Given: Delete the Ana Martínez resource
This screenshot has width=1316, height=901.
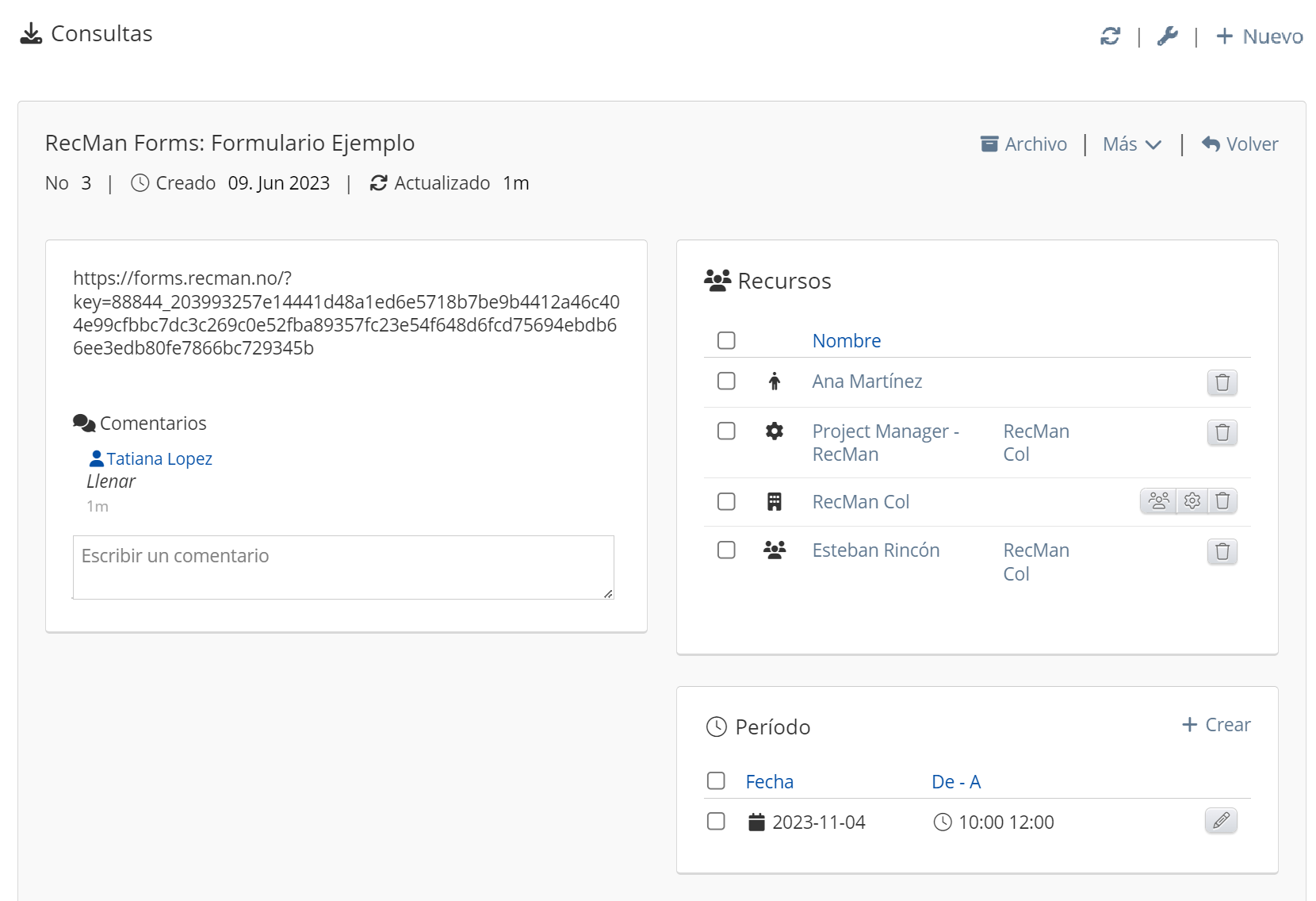Looking at the screenshot, I should click(1222, 382).
